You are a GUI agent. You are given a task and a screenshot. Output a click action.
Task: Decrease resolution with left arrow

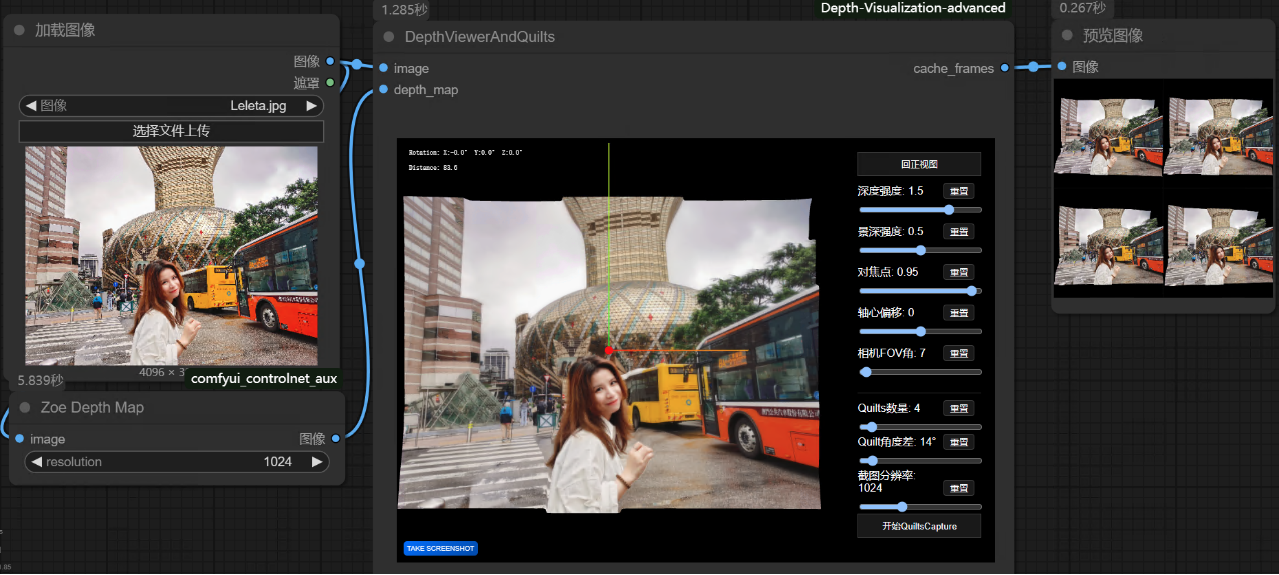37,462
